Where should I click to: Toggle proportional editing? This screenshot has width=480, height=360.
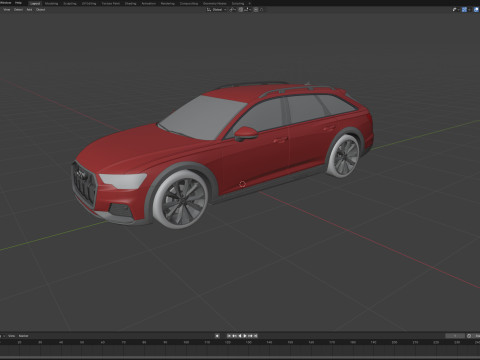coord(256,10)
